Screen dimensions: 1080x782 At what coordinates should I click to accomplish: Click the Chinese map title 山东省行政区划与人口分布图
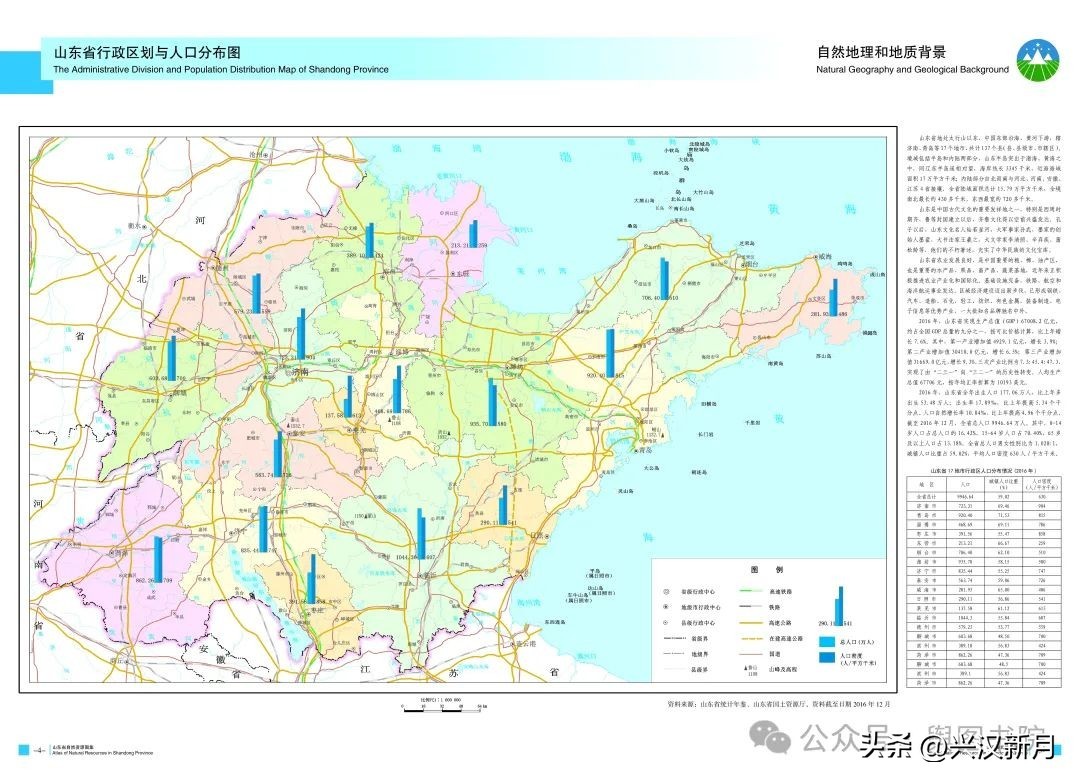(147, 53)
